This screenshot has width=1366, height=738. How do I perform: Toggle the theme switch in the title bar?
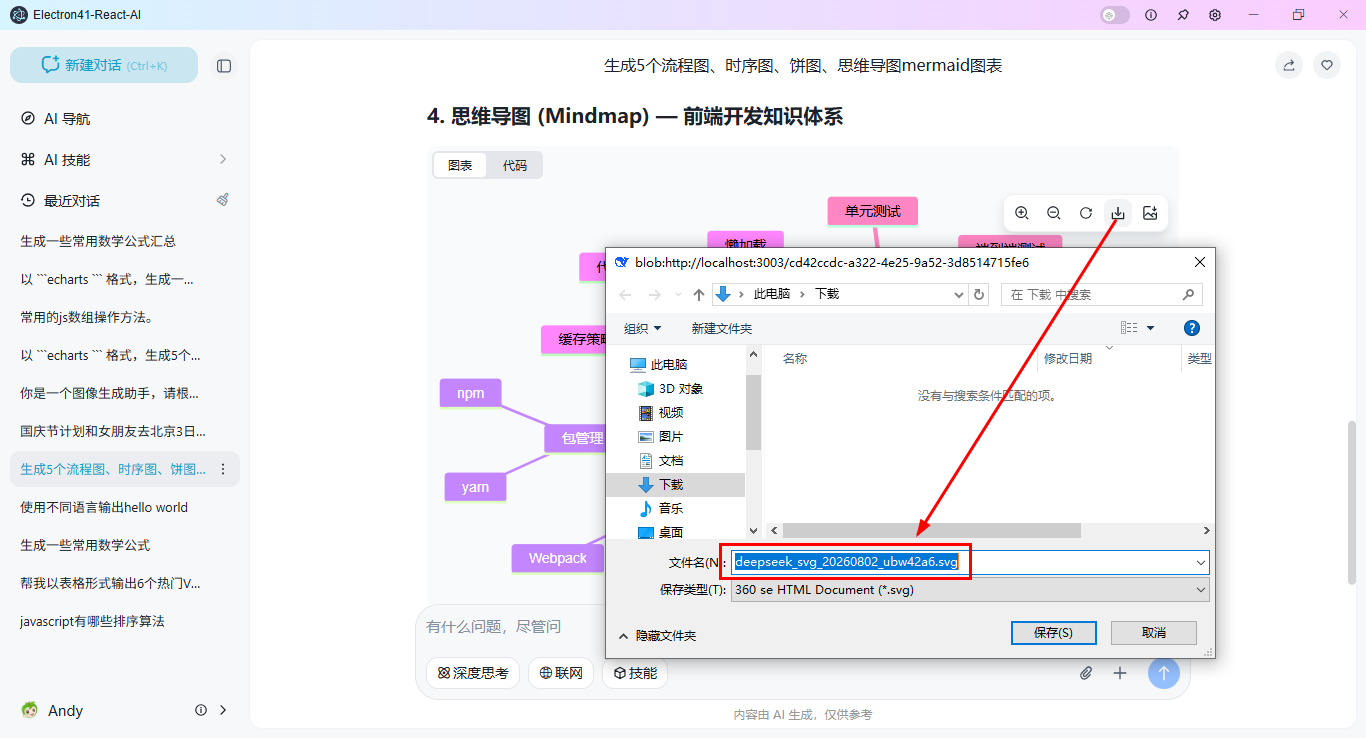tap(1115, 15)
